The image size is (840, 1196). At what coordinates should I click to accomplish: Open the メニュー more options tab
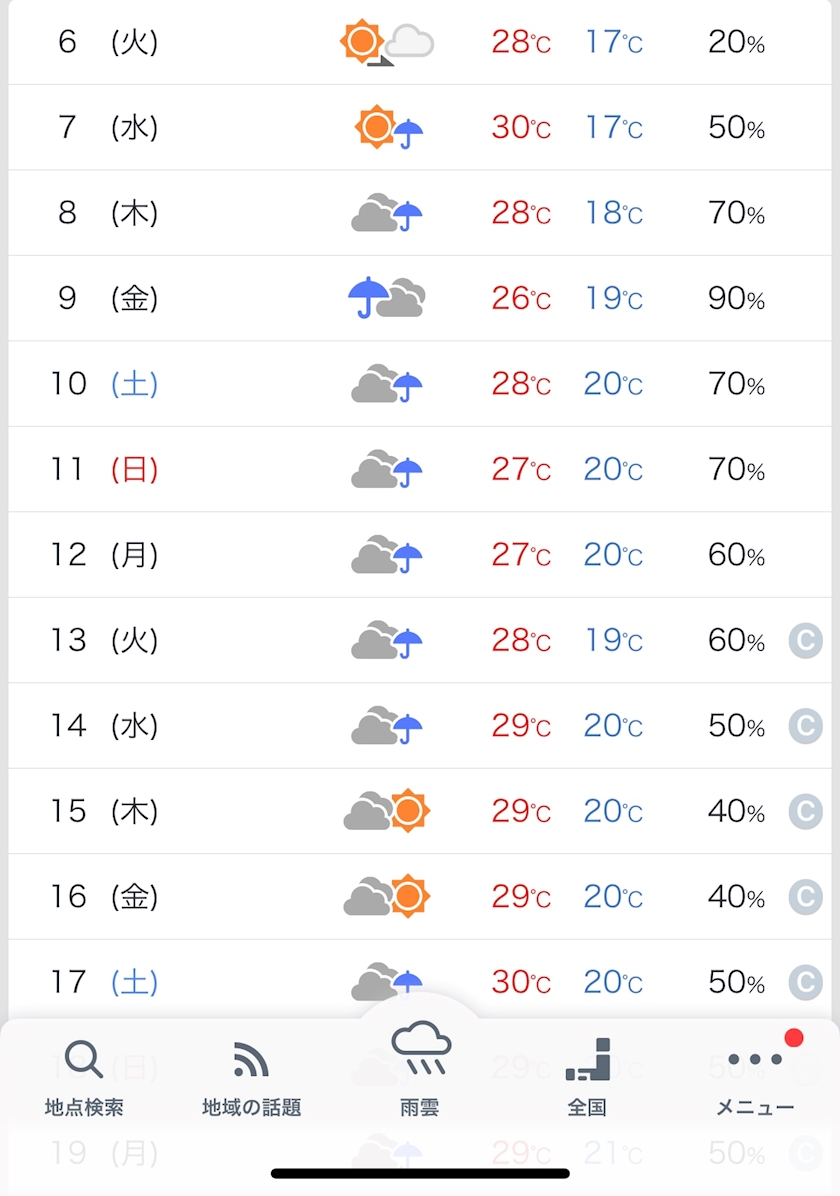point(755,1060)
